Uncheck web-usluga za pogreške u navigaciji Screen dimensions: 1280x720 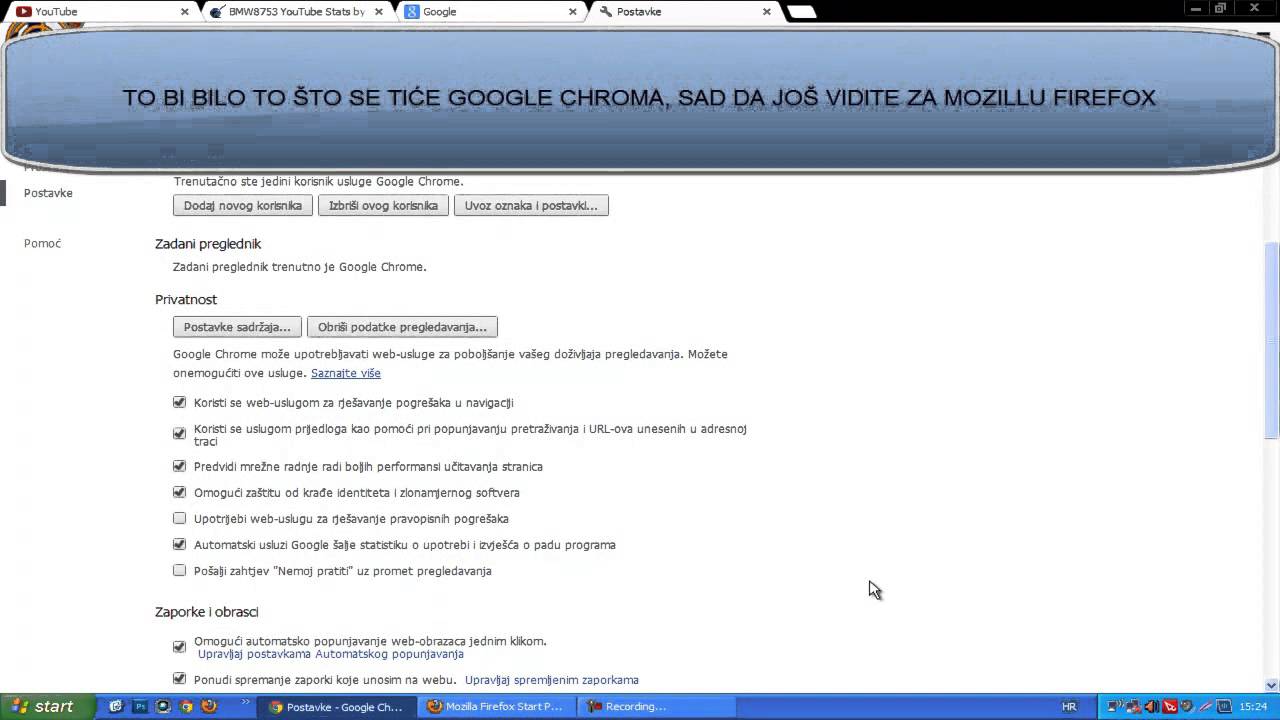(180, 402)
